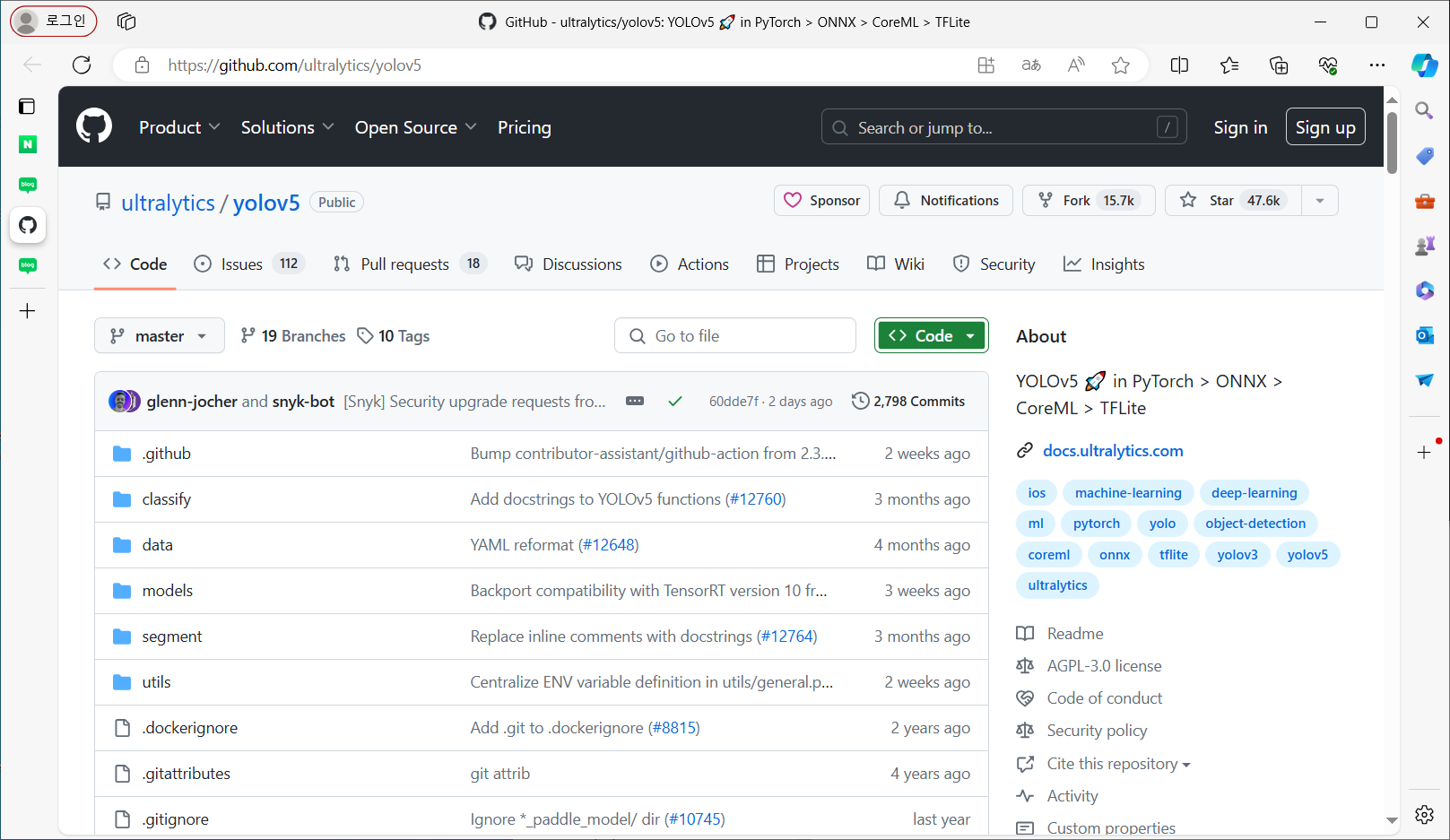Open the split screen icon
This screenshot has height=840, width=1450.
pyautogui.click(x=1180, y=65)
